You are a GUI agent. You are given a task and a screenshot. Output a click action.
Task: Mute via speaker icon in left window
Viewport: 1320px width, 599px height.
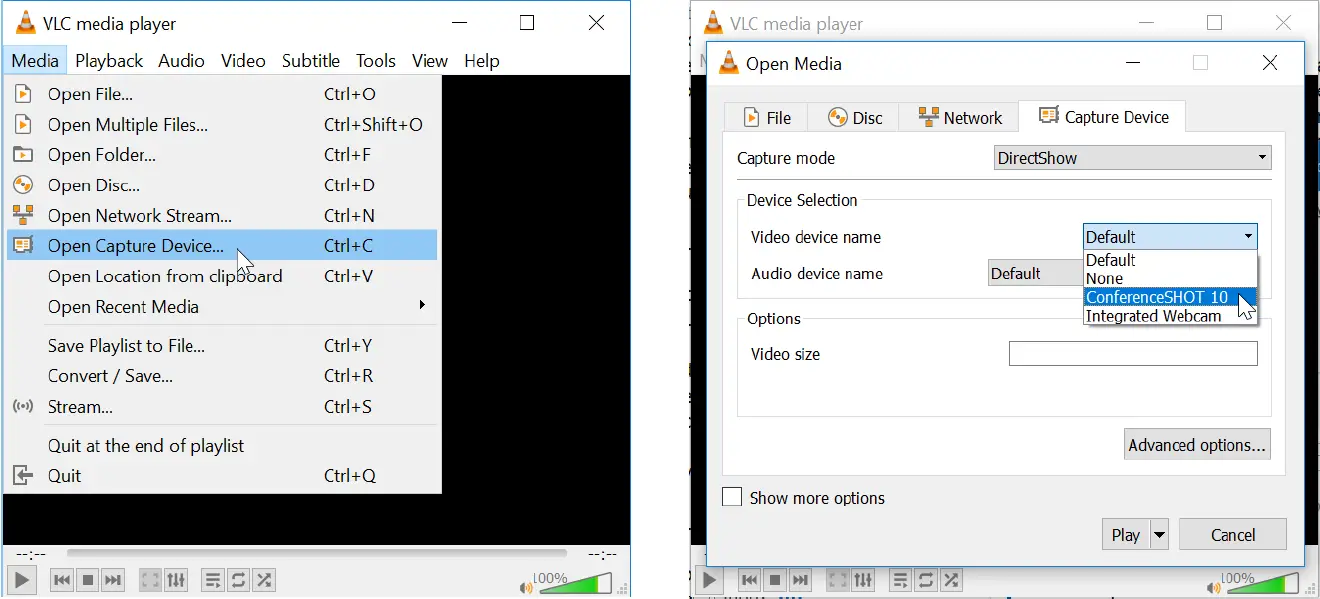tap(526, 587)
